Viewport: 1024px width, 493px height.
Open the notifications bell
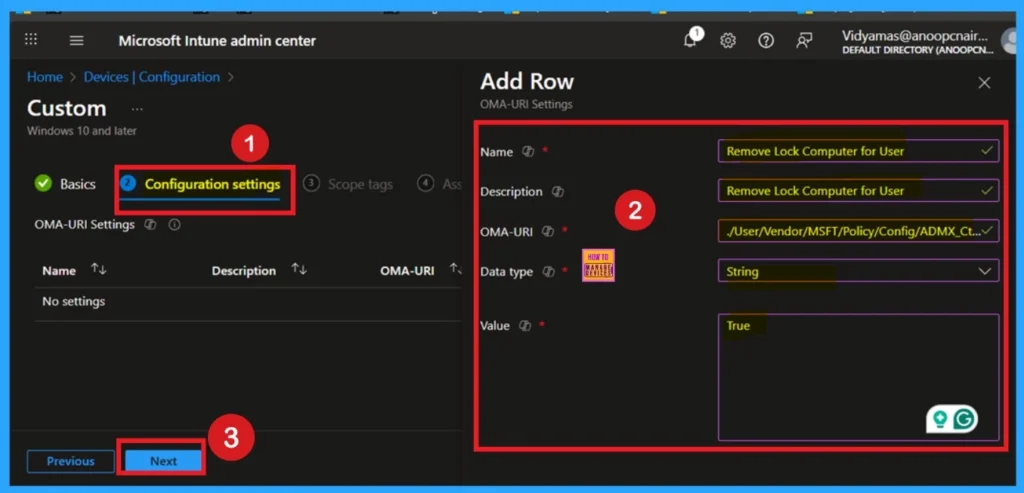[690, 40]
